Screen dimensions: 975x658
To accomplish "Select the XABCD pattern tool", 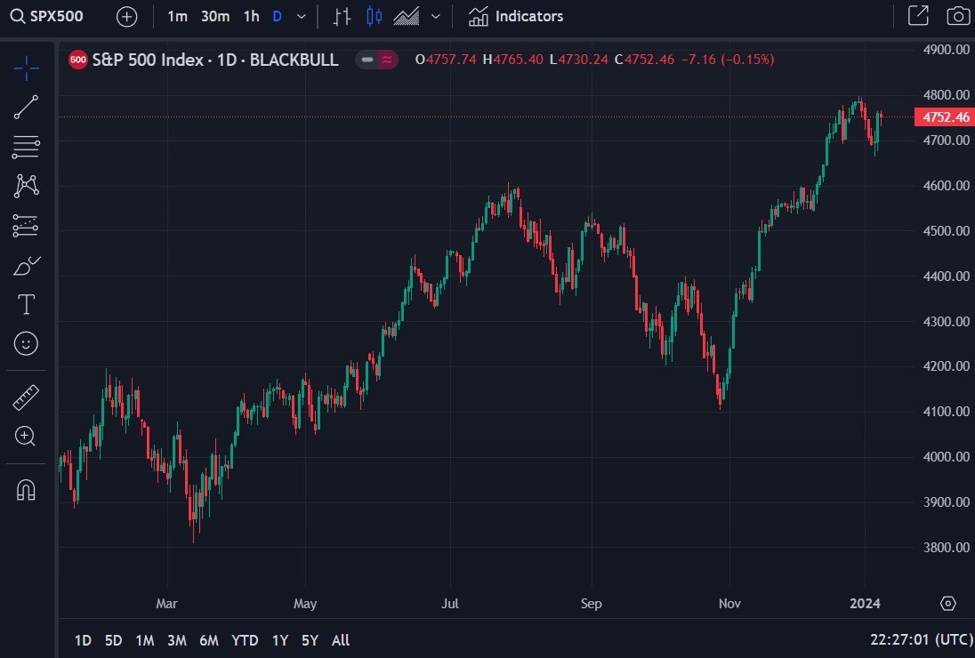I will 26,186.
